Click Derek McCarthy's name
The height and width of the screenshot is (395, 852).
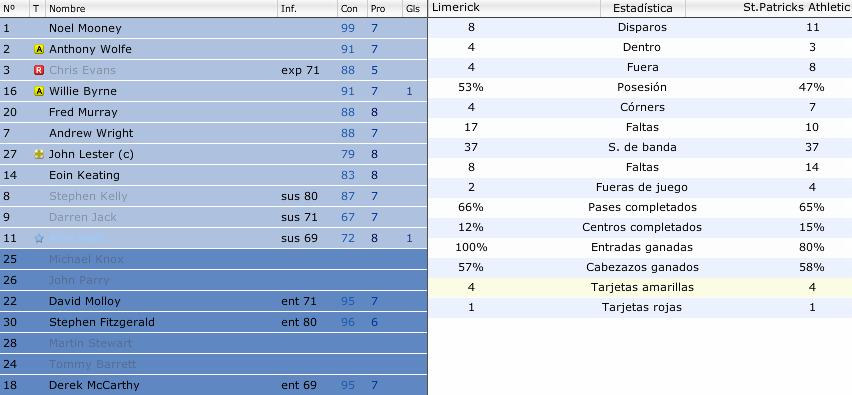tap(94, 385)
